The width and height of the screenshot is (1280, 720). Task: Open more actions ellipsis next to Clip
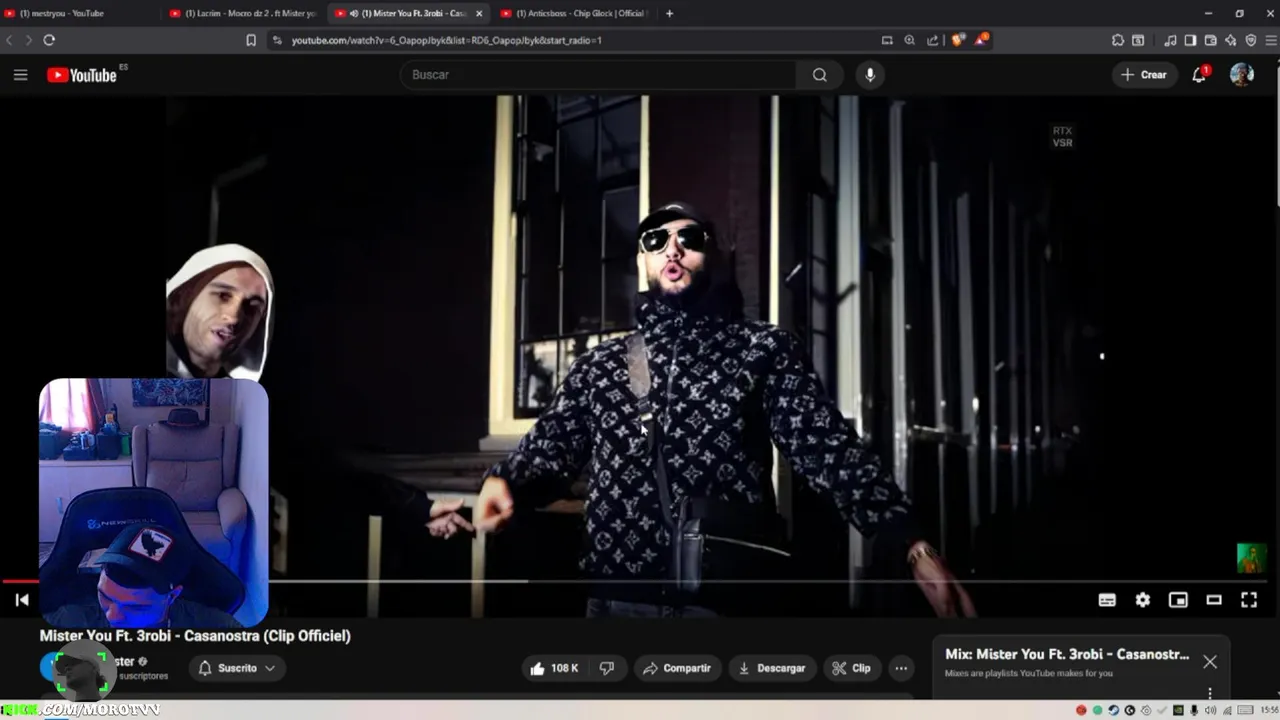click(x=901, y=668)
